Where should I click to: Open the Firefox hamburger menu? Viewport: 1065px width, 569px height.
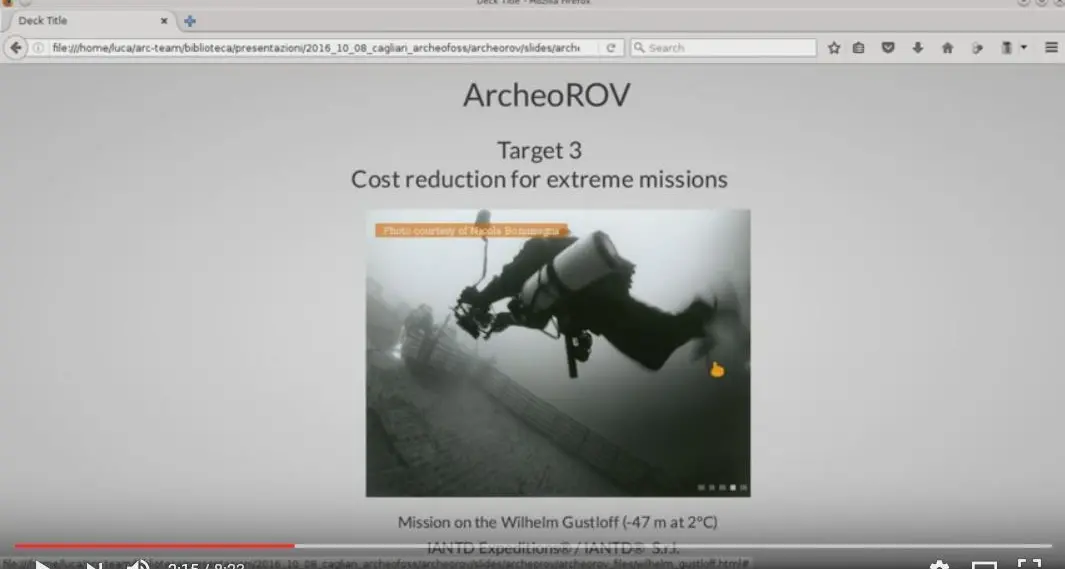[1051, 48]
